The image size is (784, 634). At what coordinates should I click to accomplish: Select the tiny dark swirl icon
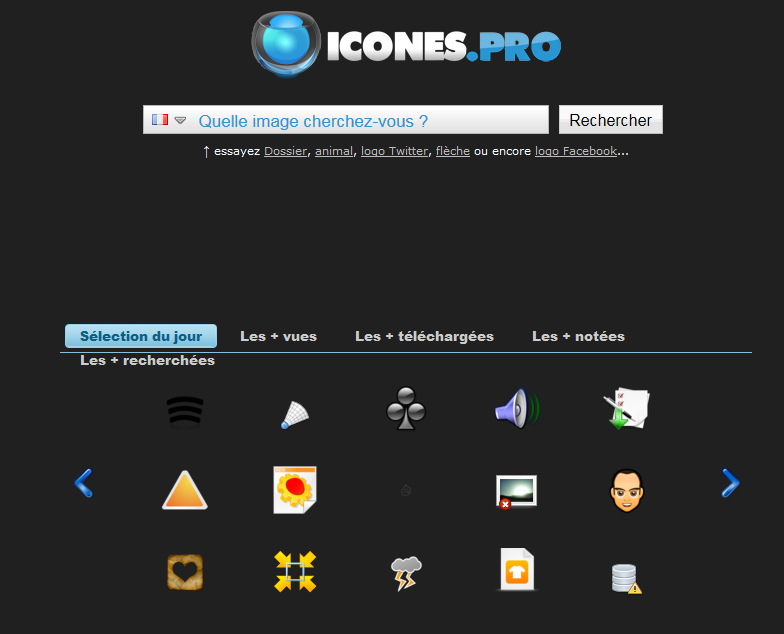tap(406, 490)
